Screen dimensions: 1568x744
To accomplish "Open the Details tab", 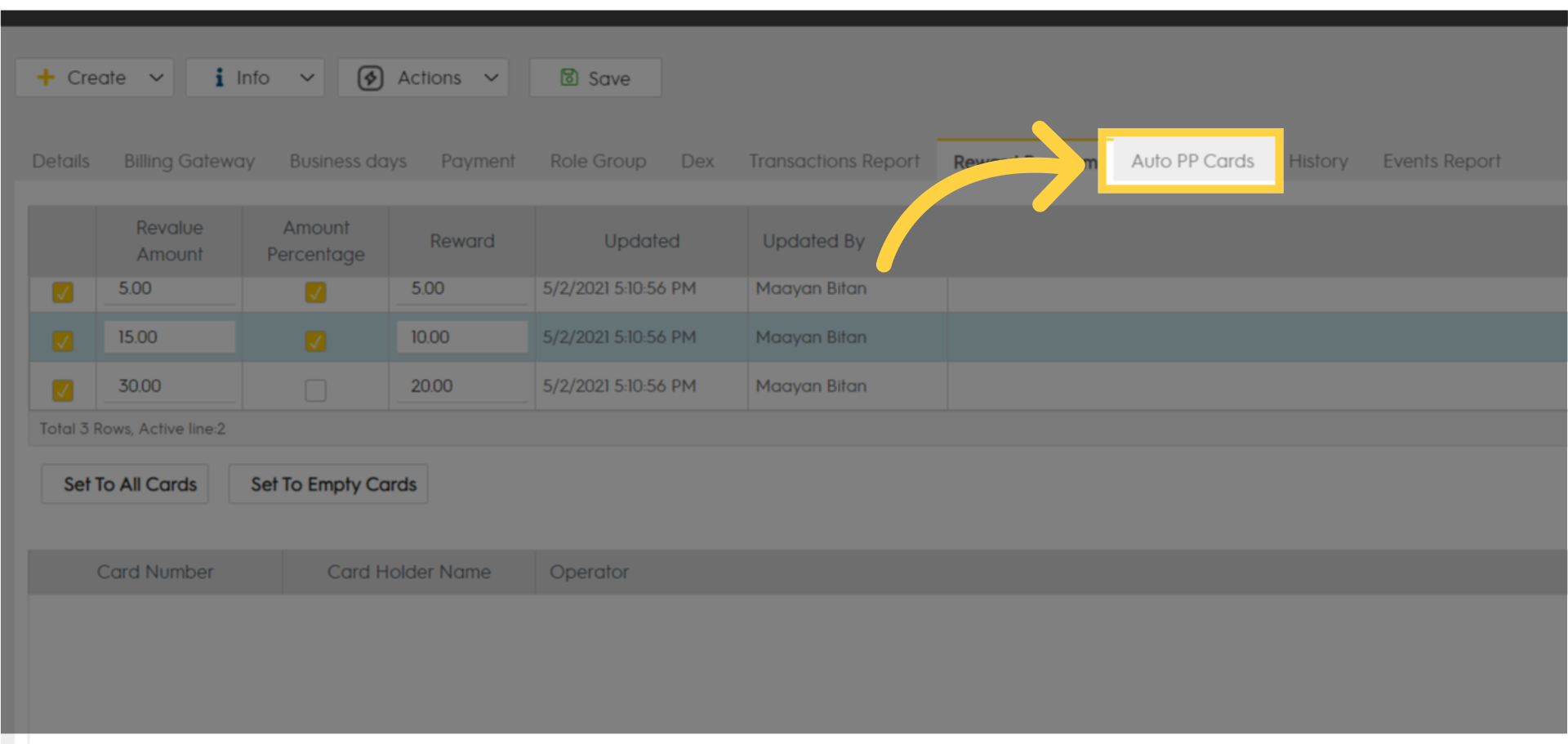I will [x=61, y=162].
